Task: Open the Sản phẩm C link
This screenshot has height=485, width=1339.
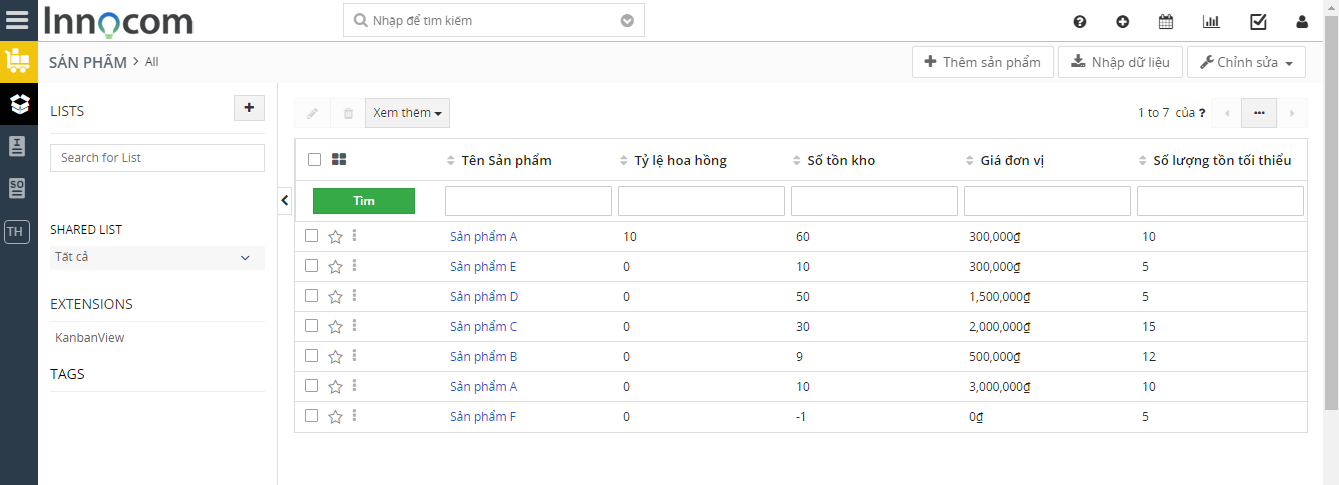Action: tap(484, 326)
